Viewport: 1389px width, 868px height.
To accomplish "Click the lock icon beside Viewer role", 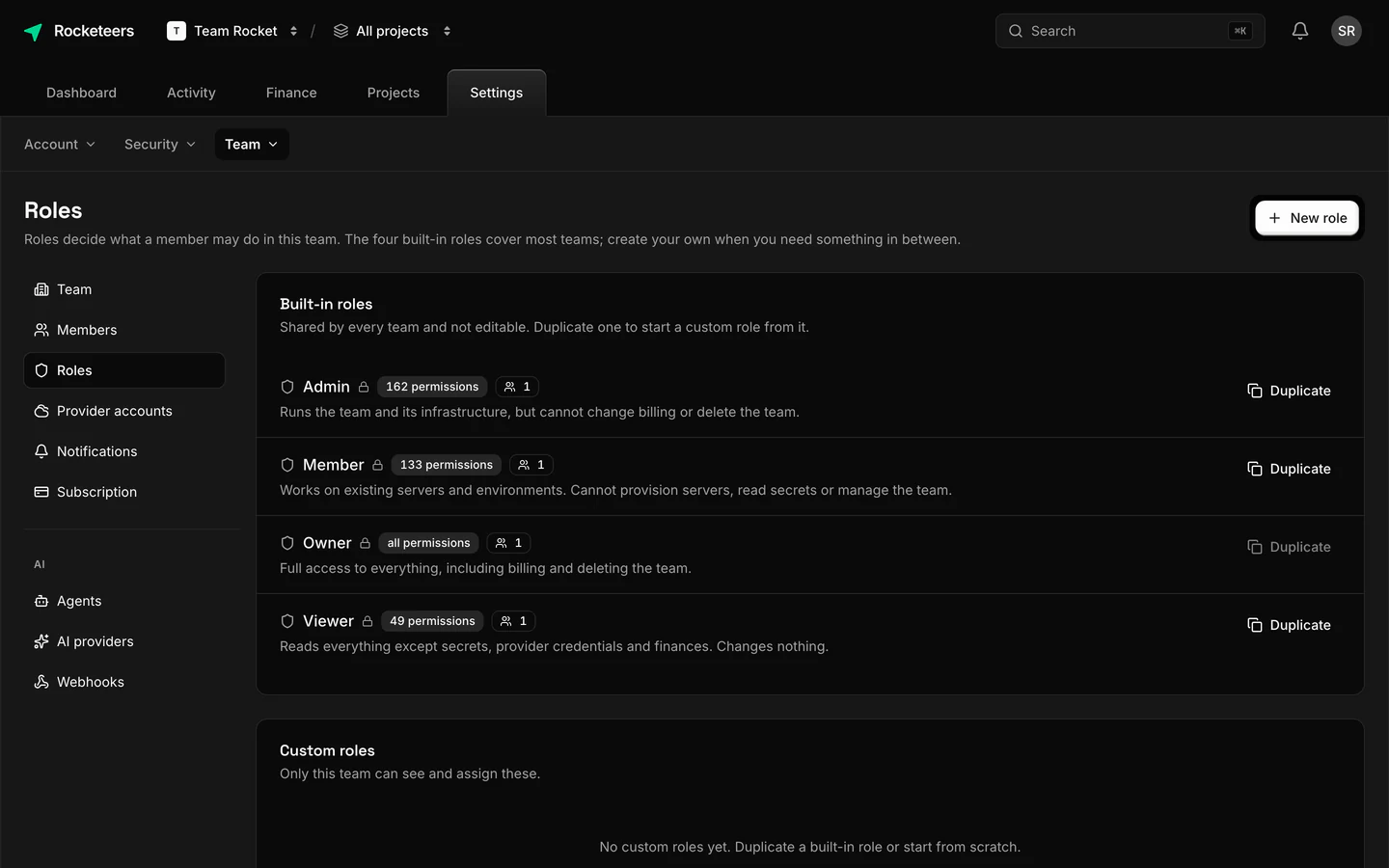I will [x=368, y=621].
